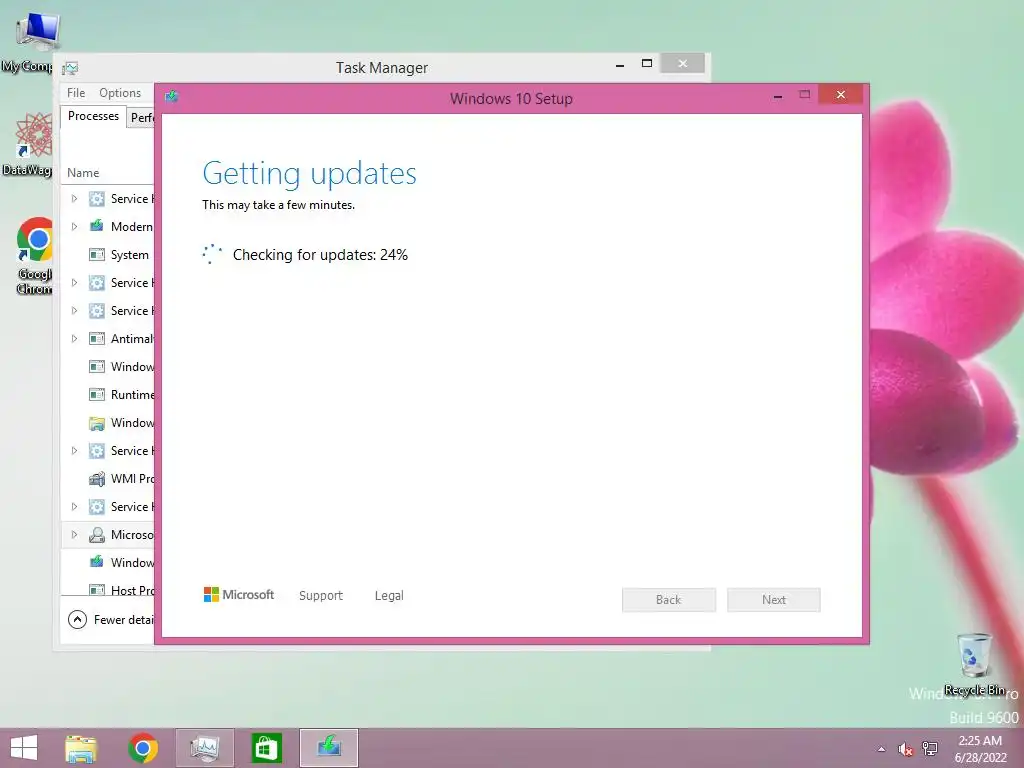Screen dimensions: 1024x768
Task: Collapse Task Manager with Fewer details
Action: [110, 619]
